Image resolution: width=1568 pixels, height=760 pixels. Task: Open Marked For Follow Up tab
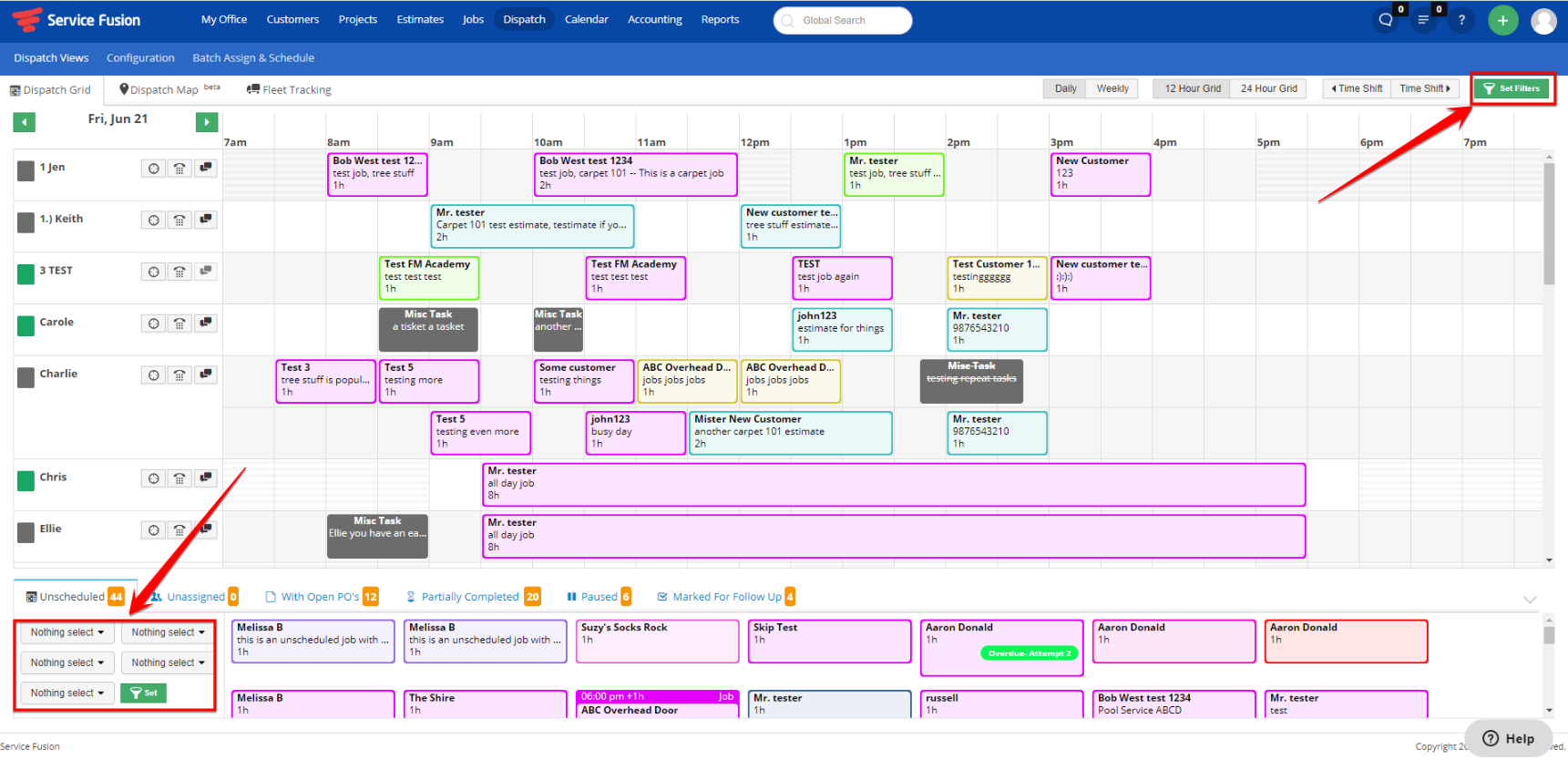[x=726, y=597]
